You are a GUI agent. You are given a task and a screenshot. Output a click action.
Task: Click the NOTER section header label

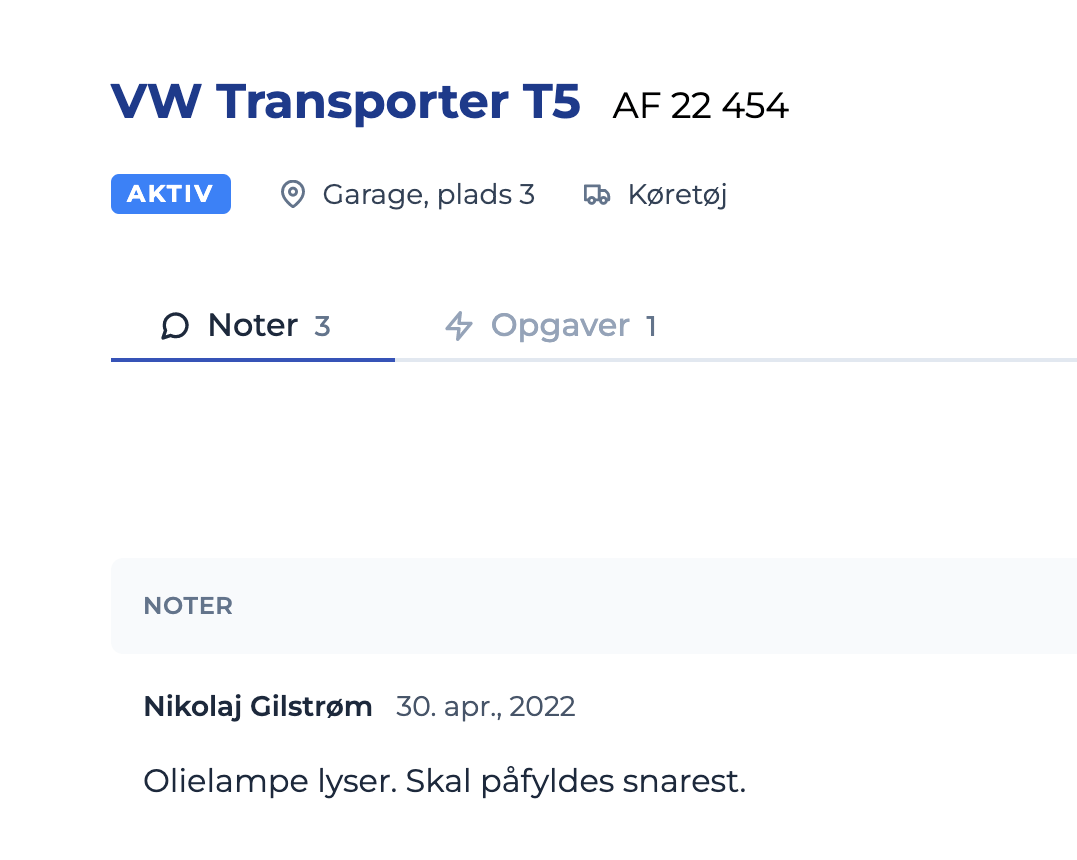coord(188,606)
